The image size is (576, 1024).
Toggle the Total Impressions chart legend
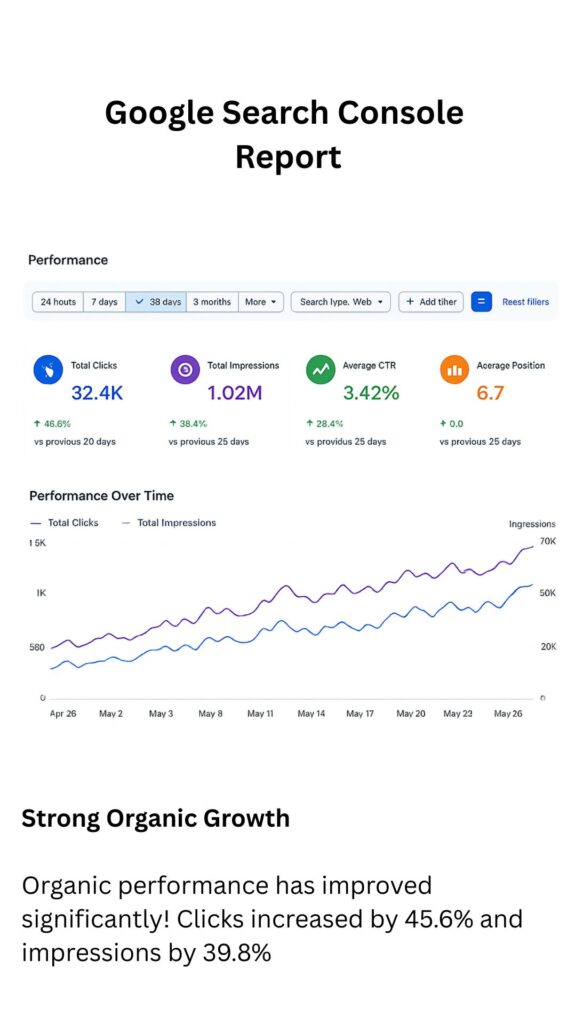coord(168,522)
